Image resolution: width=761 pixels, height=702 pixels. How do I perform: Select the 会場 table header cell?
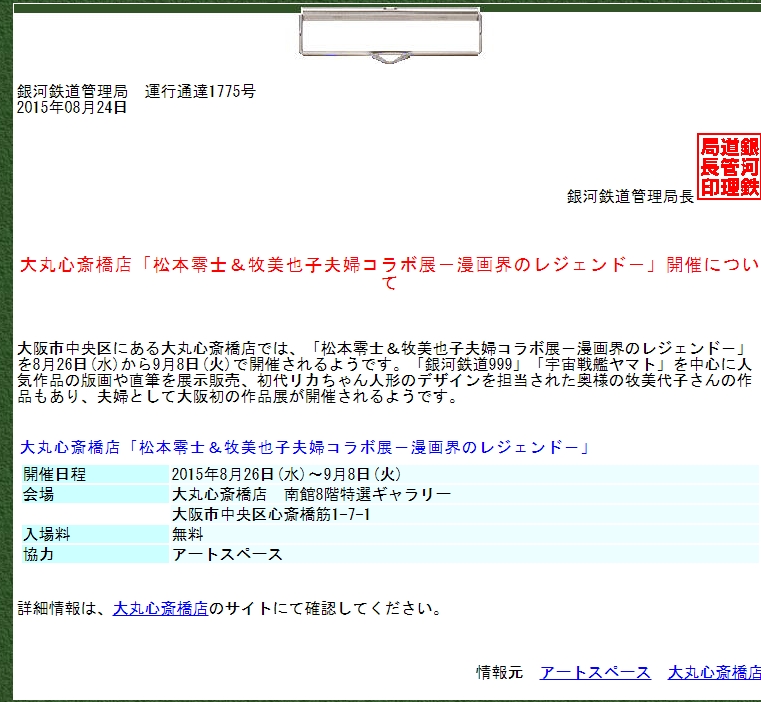click(95, 494)
